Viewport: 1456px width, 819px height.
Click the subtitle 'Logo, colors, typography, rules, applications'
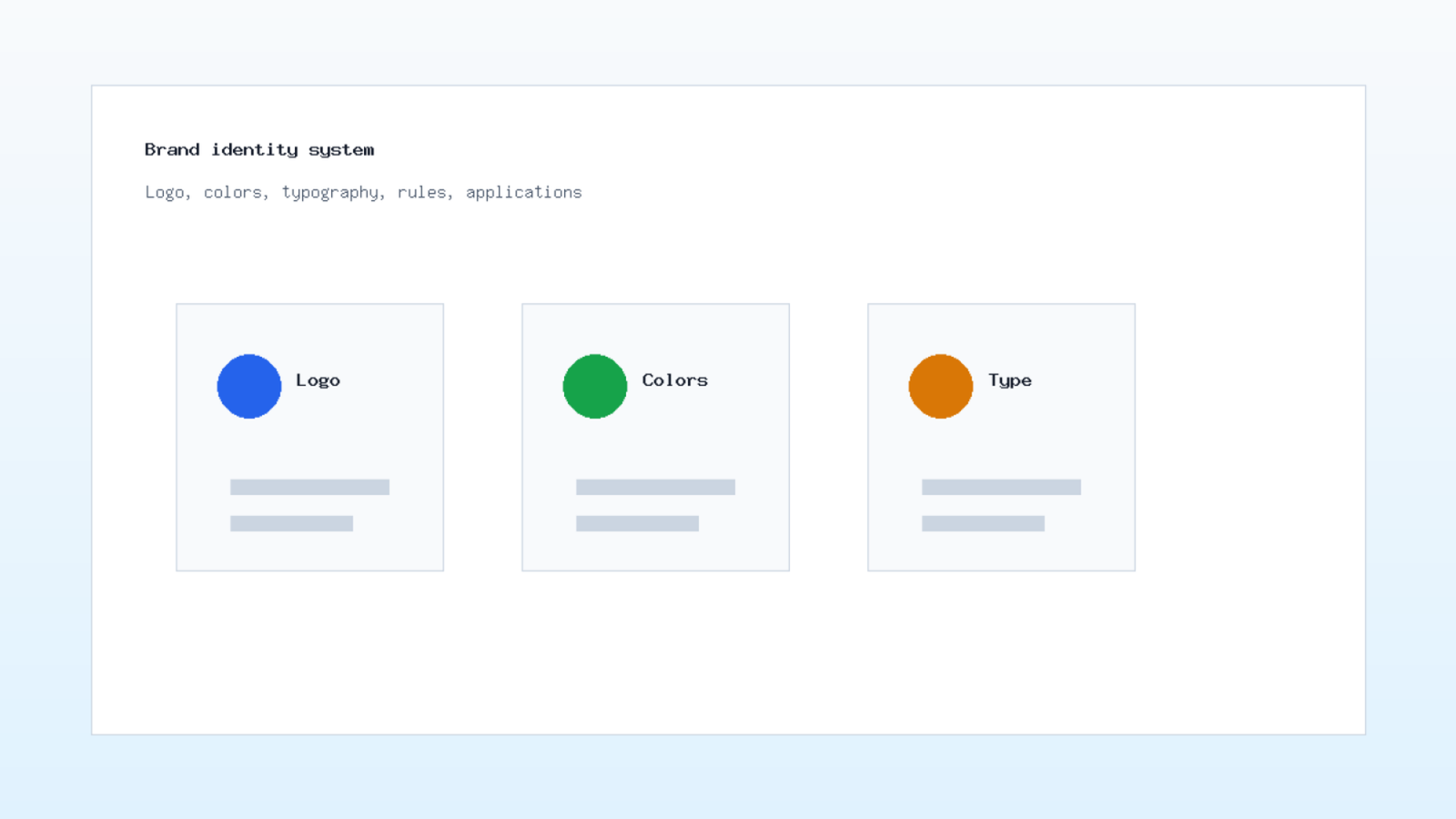tap(363, 192)
